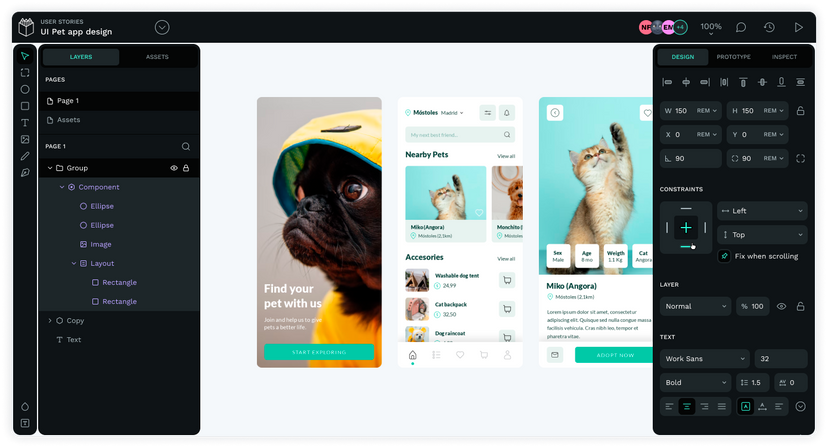828x448 pixels.
Task: Align horizontal centers icon
Action: coord(686,82)
